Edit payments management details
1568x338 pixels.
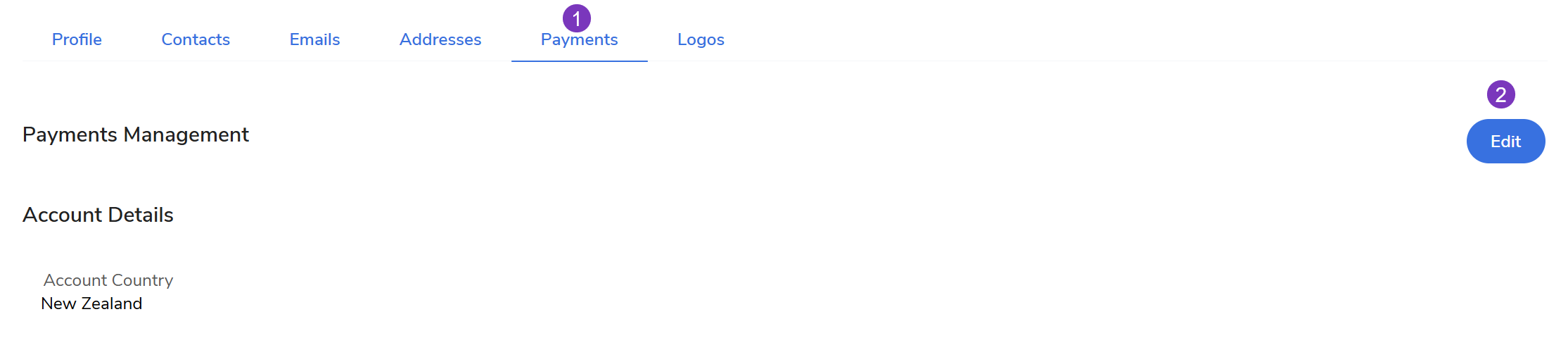[1505, 142]
